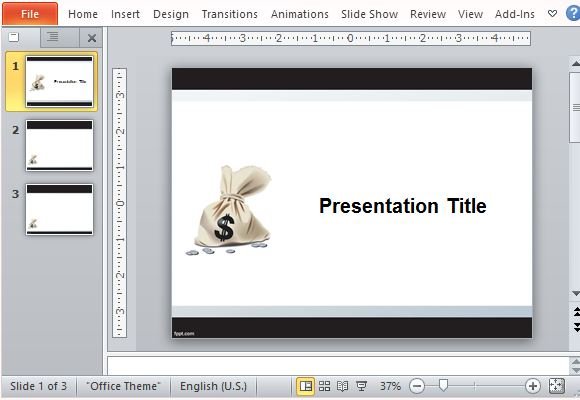Click the vertical ruler beside the slide
The image size is (580, 400).
119,203
